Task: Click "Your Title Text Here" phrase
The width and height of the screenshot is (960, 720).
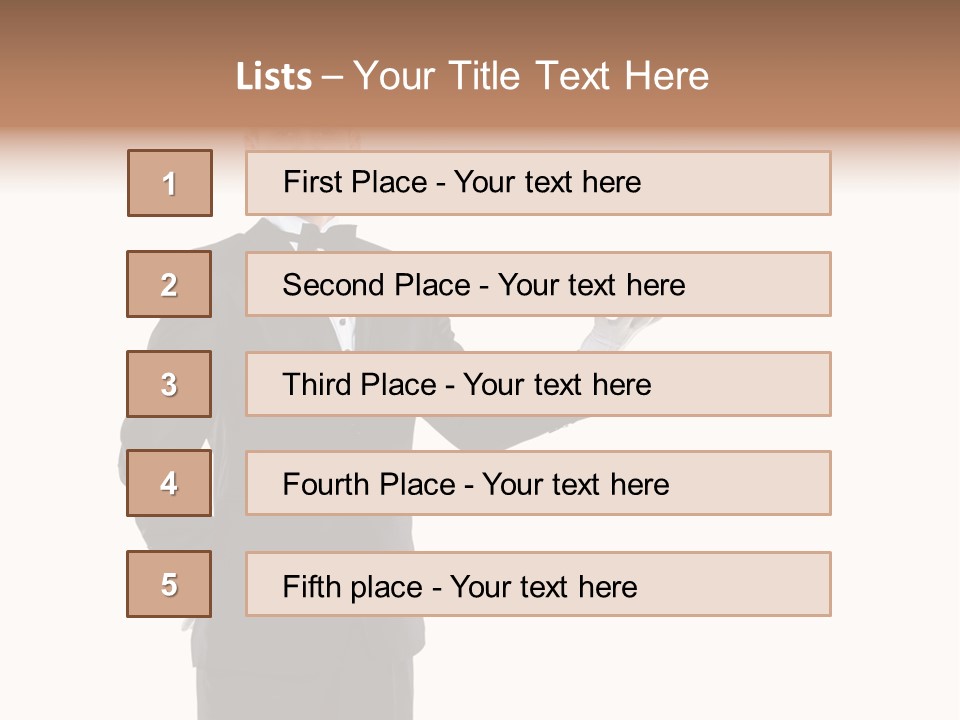Action: 531,76
